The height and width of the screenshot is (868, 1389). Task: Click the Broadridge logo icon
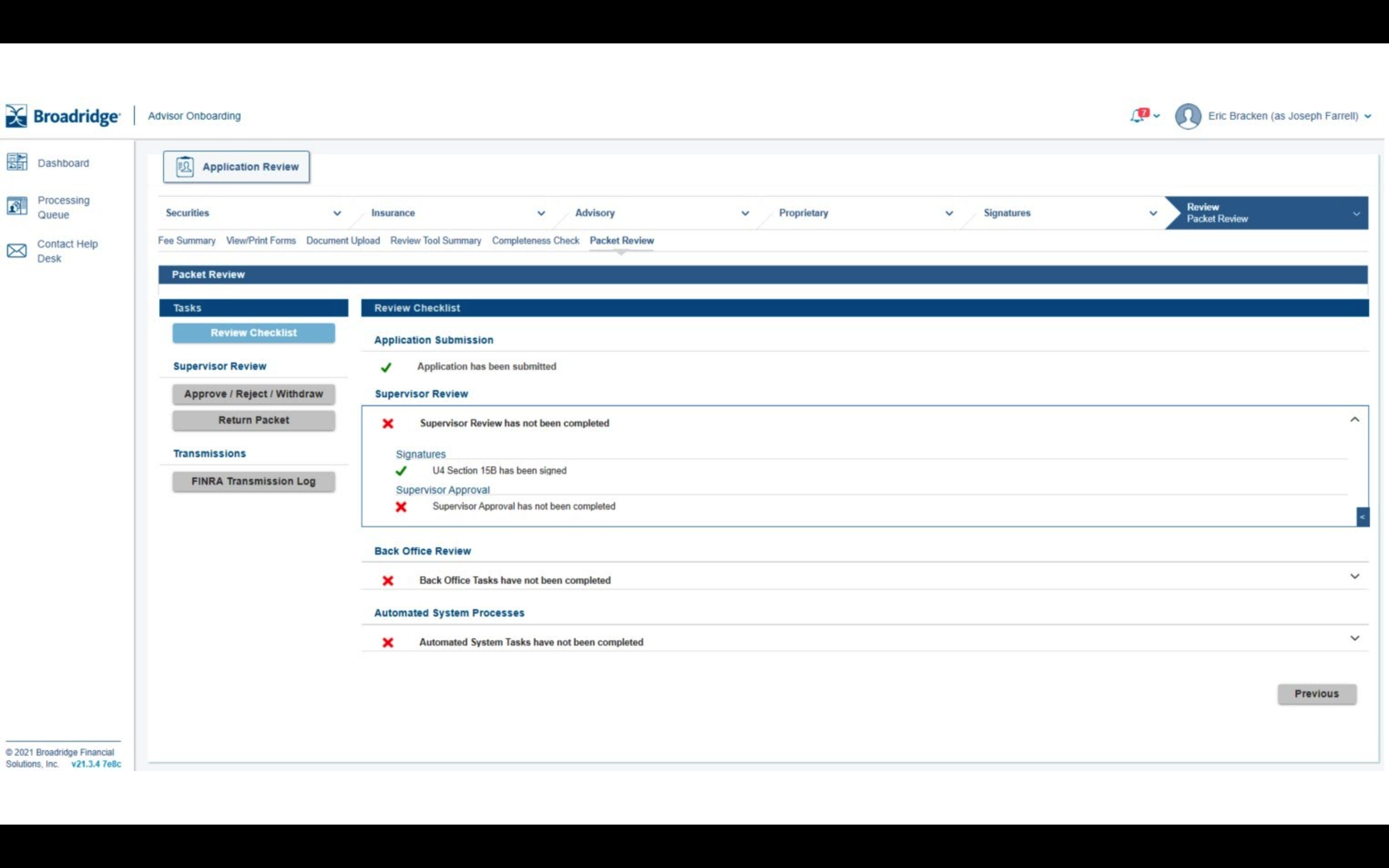pyautogui.click(x=16, y=116)
